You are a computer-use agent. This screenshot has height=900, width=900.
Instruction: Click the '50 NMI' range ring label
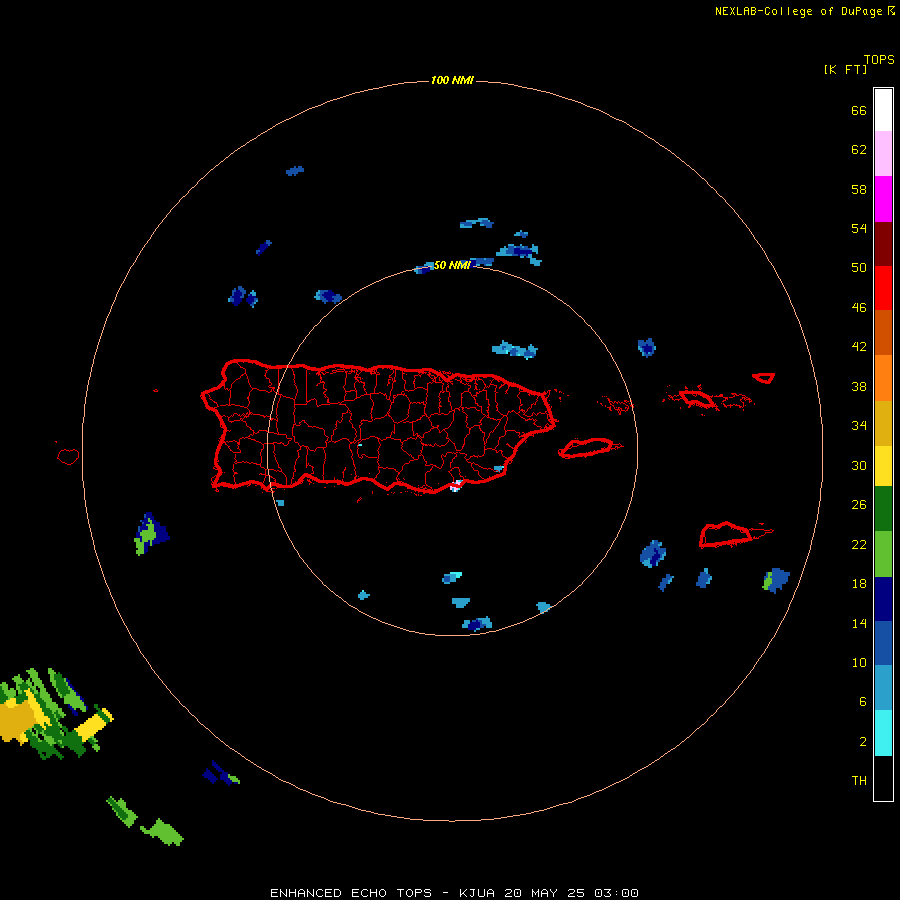click(452, 265)
